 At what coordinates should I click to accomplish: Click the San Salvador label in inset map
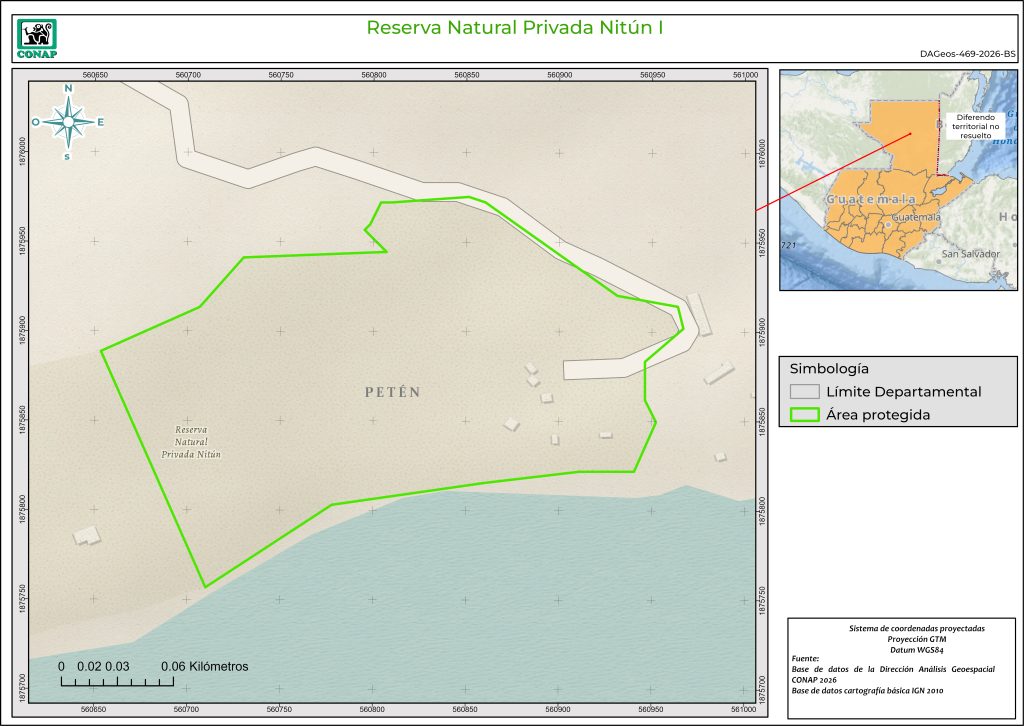pyautogui.click(x=969, y=254)
